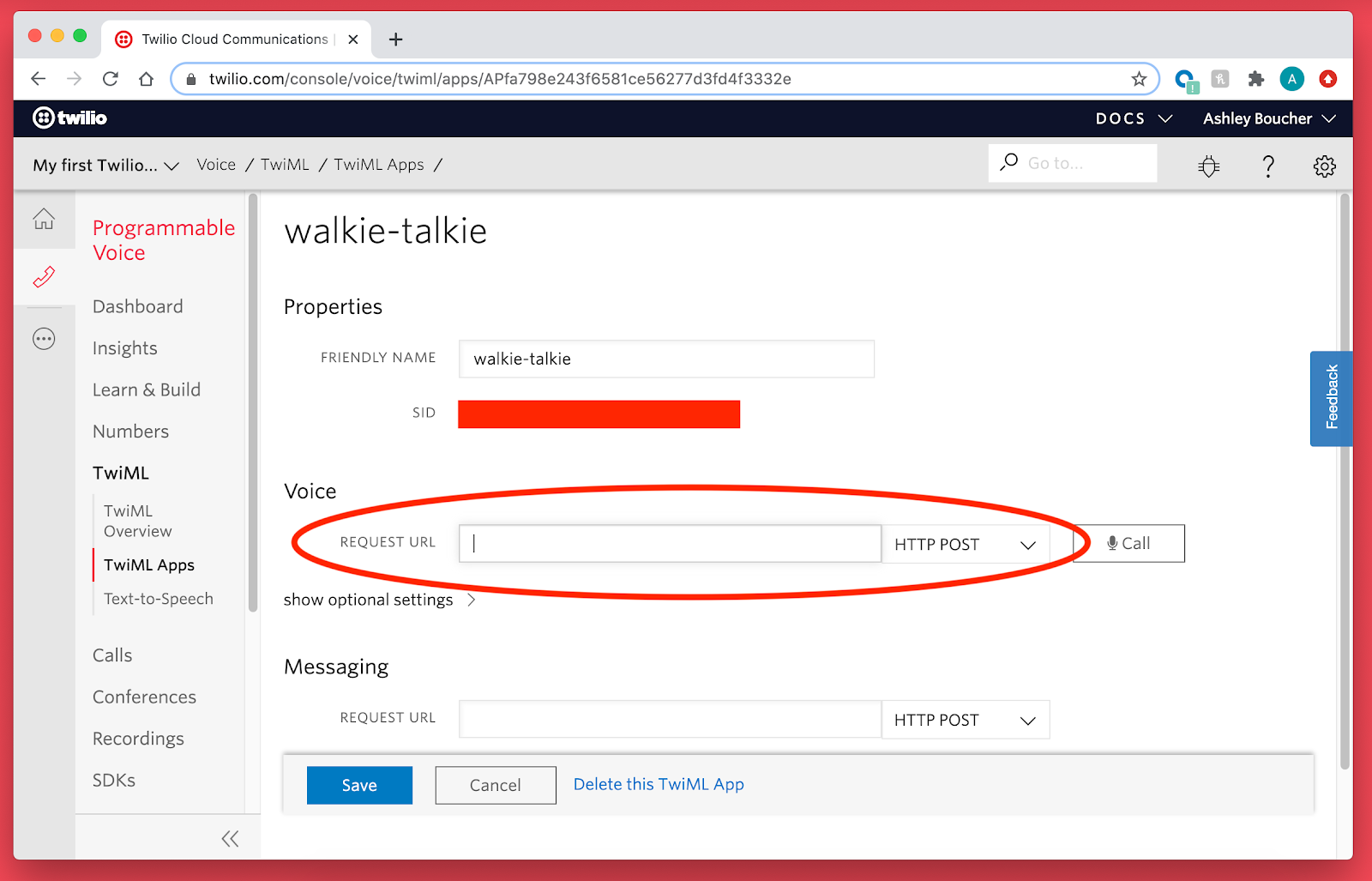
Task: Open Conferences in the sidebar
Action: point(144,697)
